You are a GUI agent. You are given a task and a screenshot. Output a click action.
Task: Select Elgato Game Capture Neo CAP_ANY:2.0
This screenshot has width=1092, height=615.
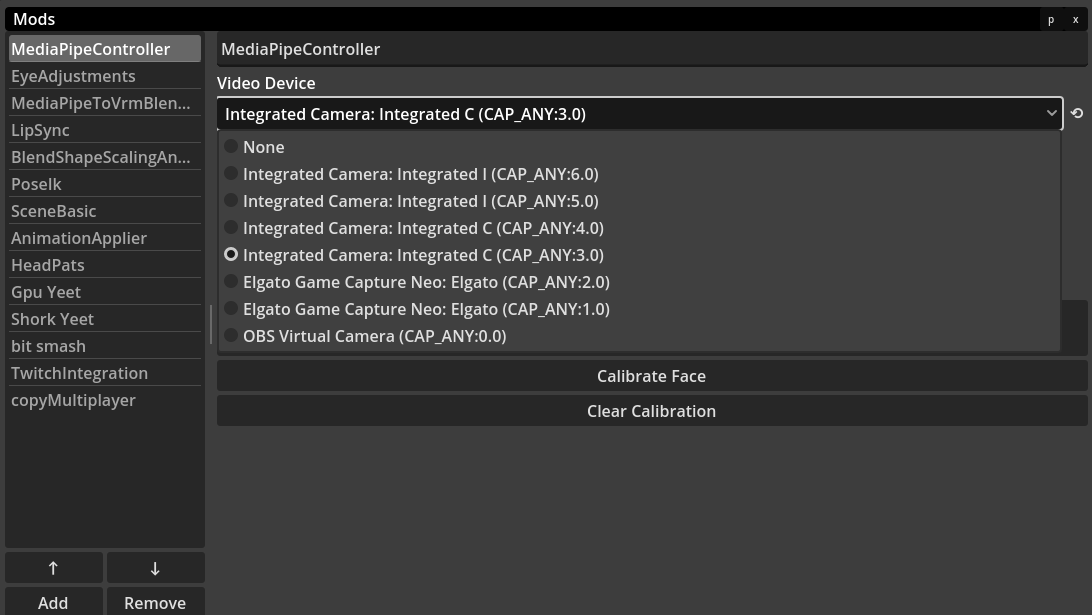coord(425,282)
